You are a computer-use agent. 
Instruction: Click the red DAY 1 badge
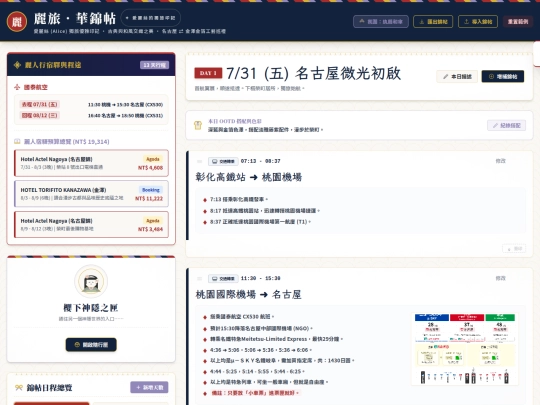208,73
